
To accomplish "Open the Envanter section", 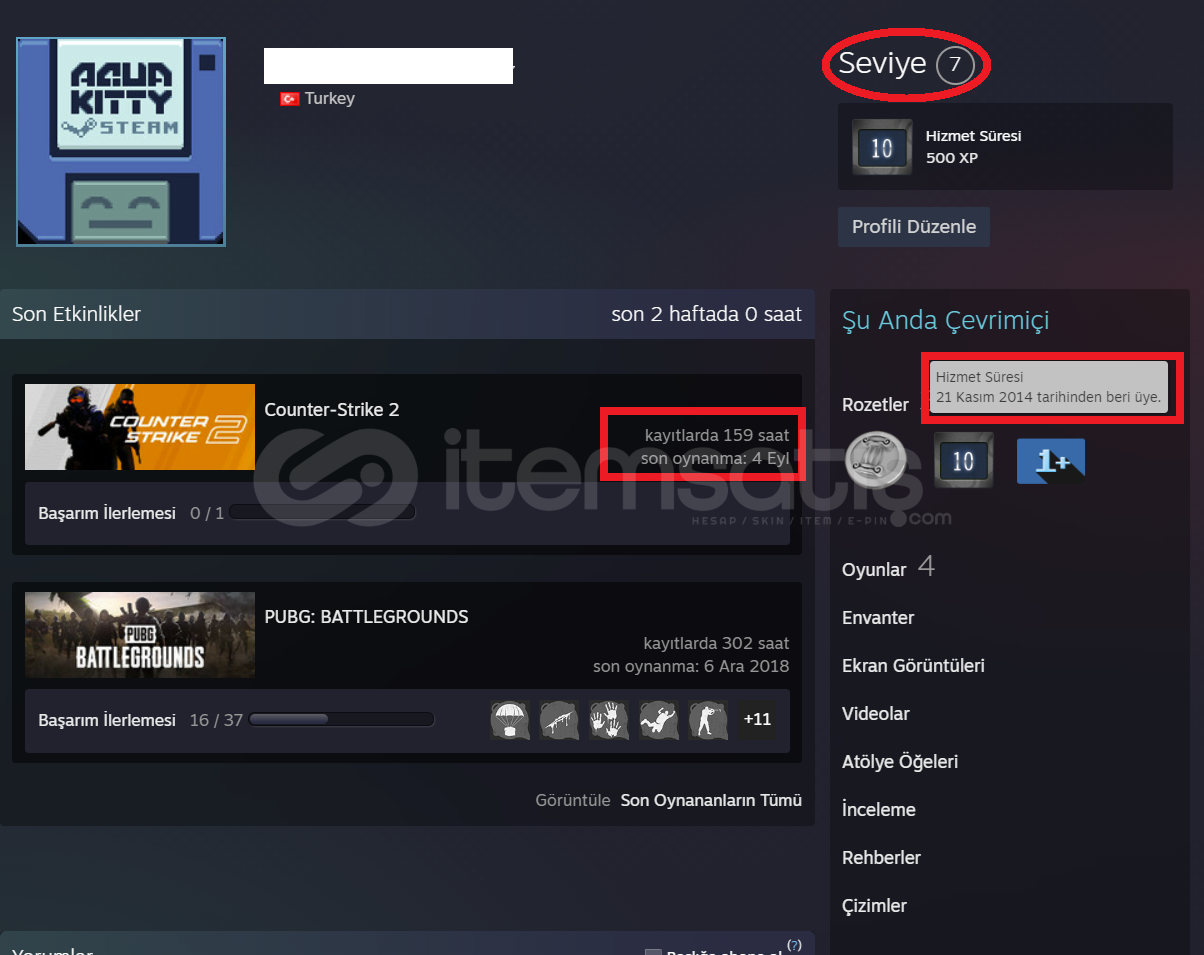I will [x=878, y=618].
